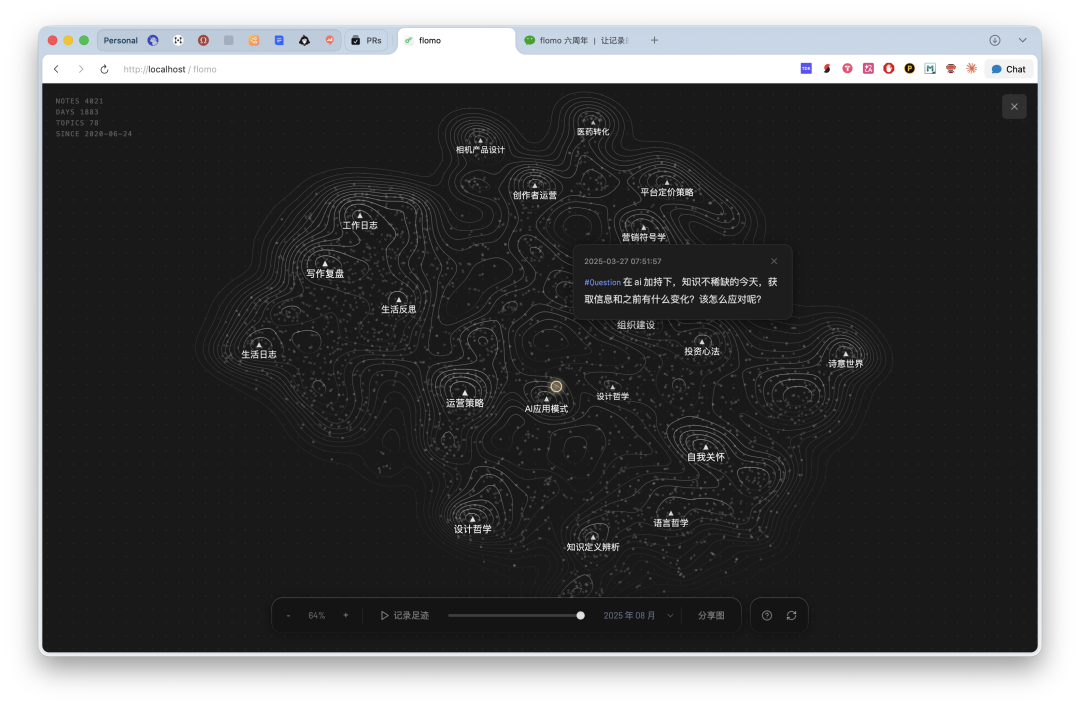Select the AI应用模式 topic label
Screen dimensions: 1080x707
click(x=546, y=409)
